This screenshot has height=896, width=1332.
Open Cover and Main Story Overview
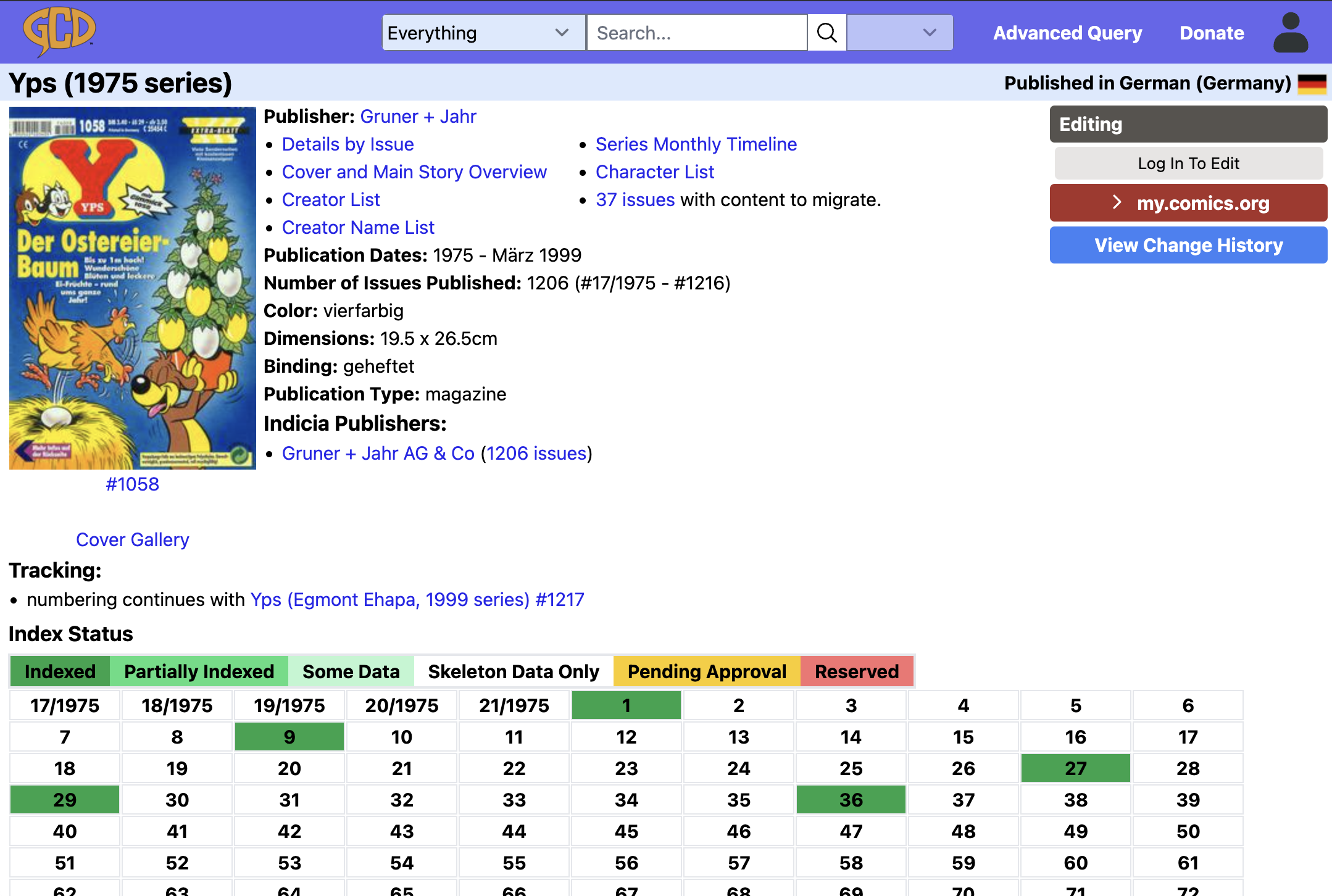[x=414, y=172]
